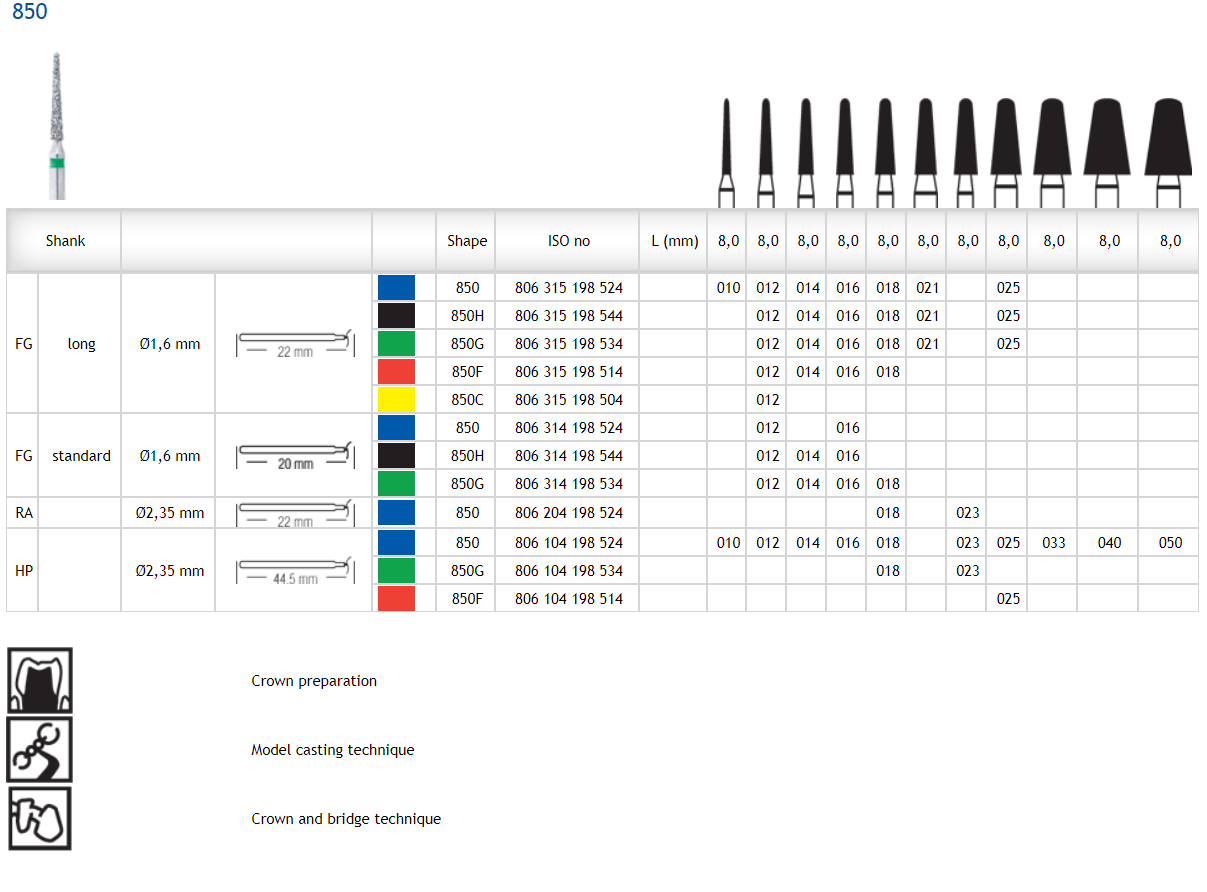1207x892 pixels.
Task: Select the 44.5 mm HP shank diagram
Action: coord(294,571)
